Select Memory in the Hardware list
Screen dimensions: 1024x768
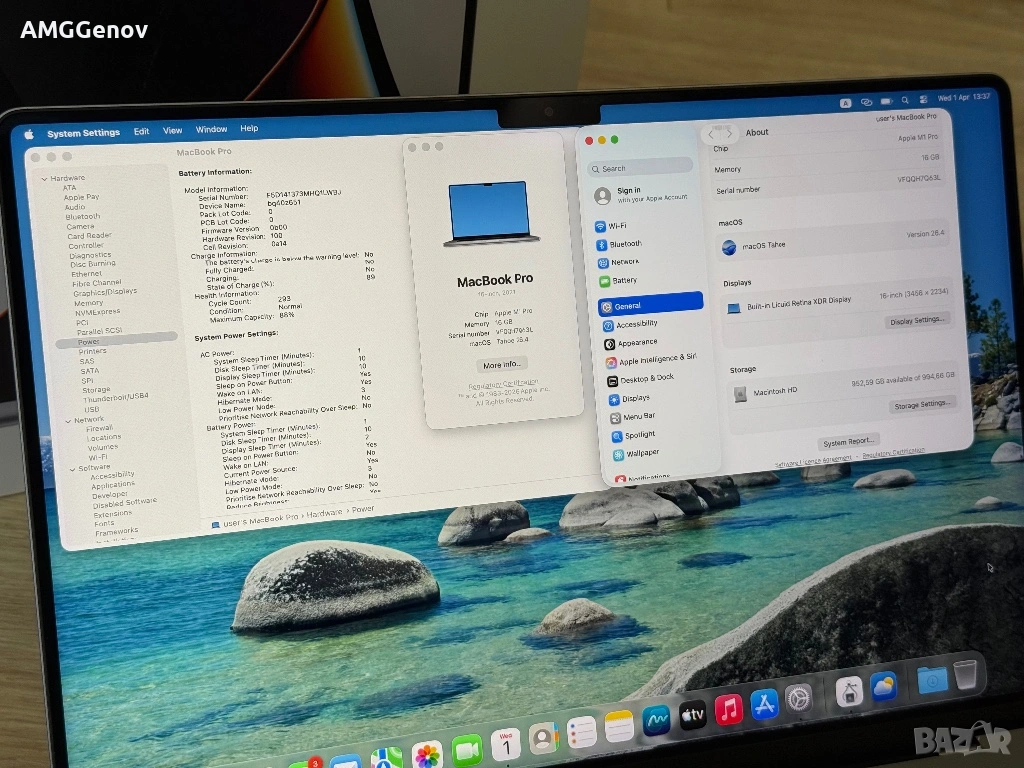point(88,303)
